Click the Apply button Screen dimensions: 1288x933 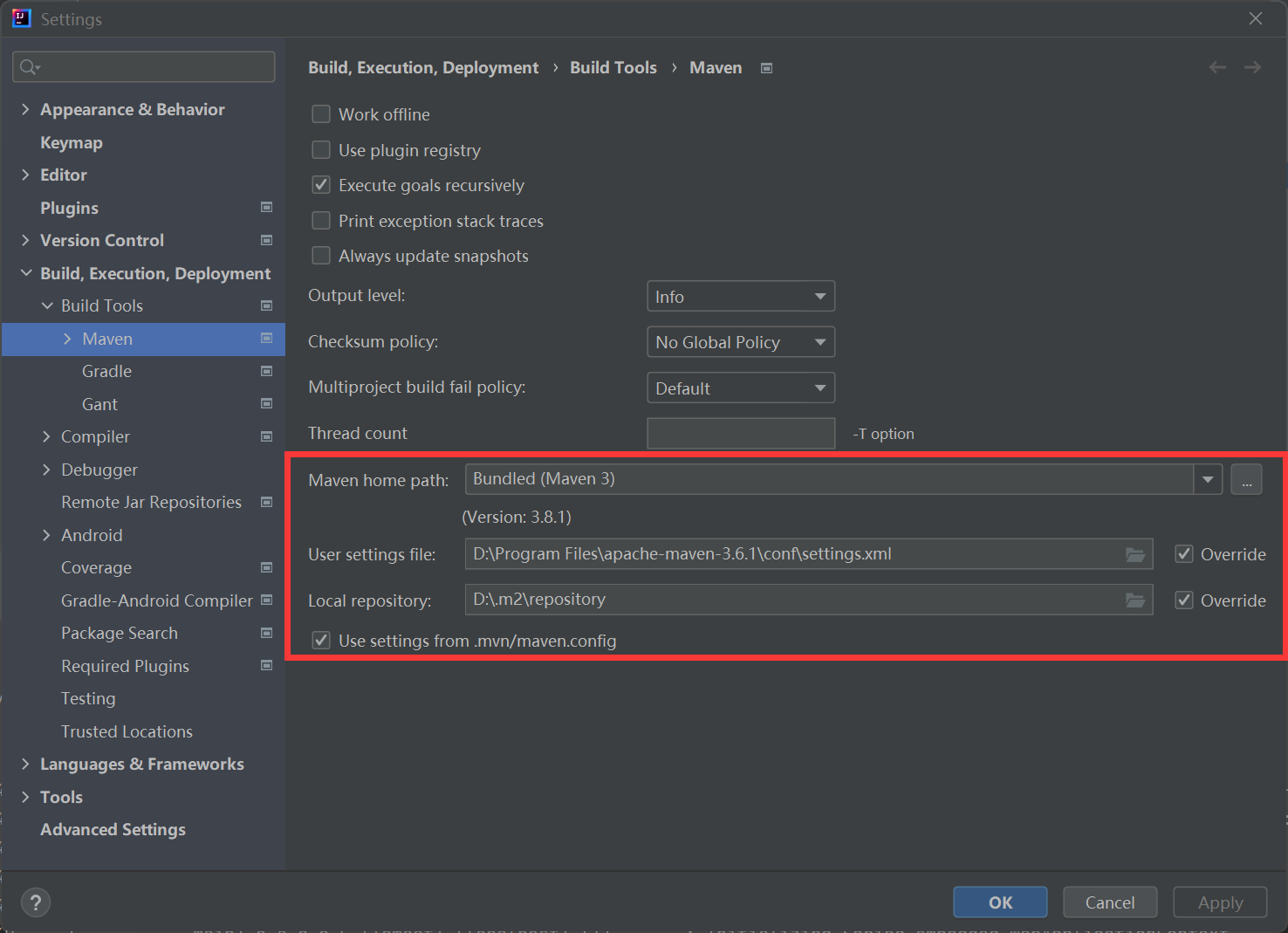coord(1220,902)
